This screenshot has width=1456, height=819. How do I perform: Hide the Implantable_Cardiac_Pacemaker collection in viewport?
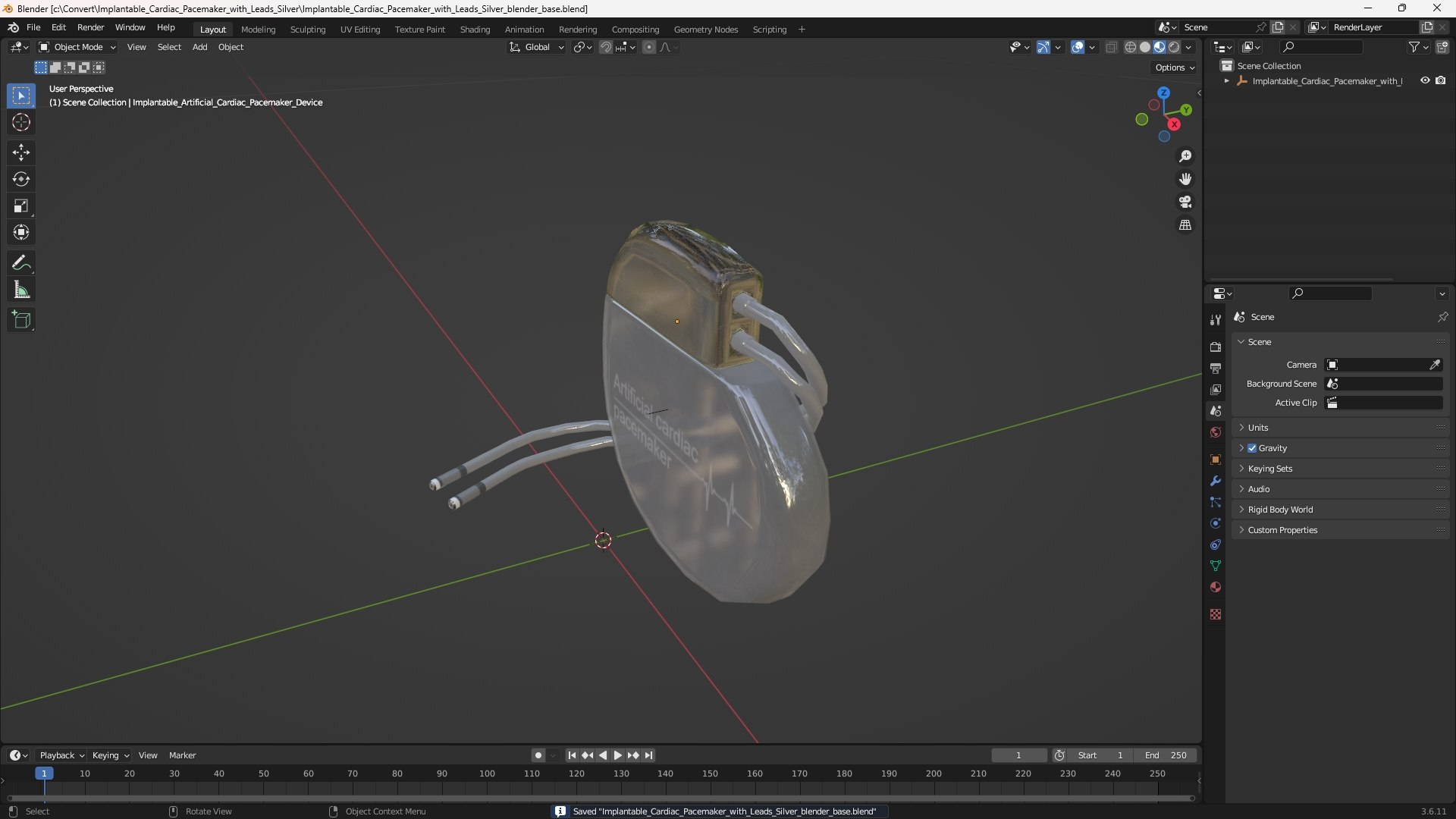tap(1425, 80)
